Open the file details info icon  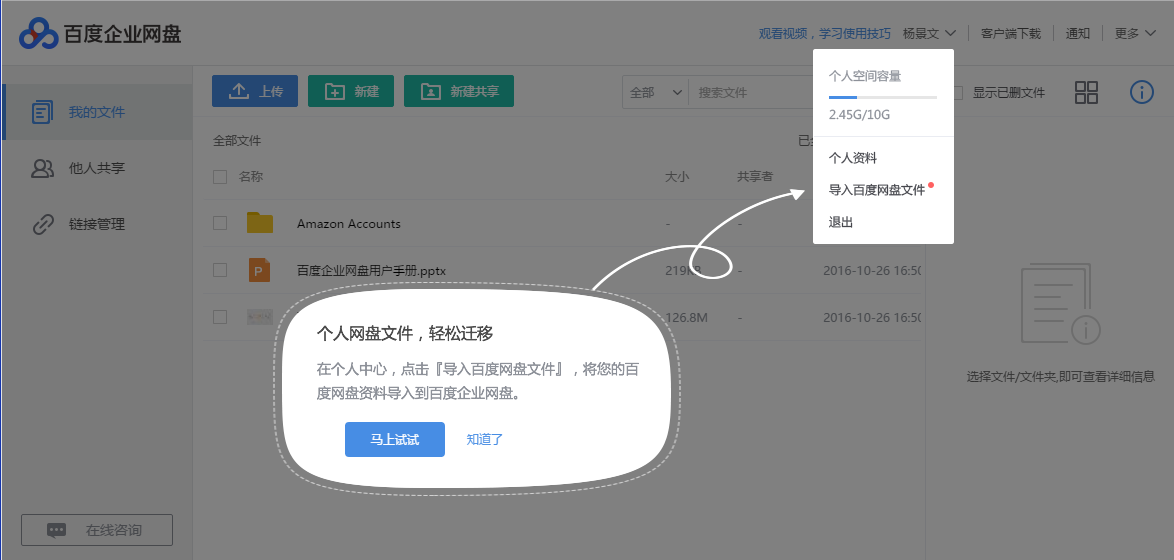click(1141, 92)
